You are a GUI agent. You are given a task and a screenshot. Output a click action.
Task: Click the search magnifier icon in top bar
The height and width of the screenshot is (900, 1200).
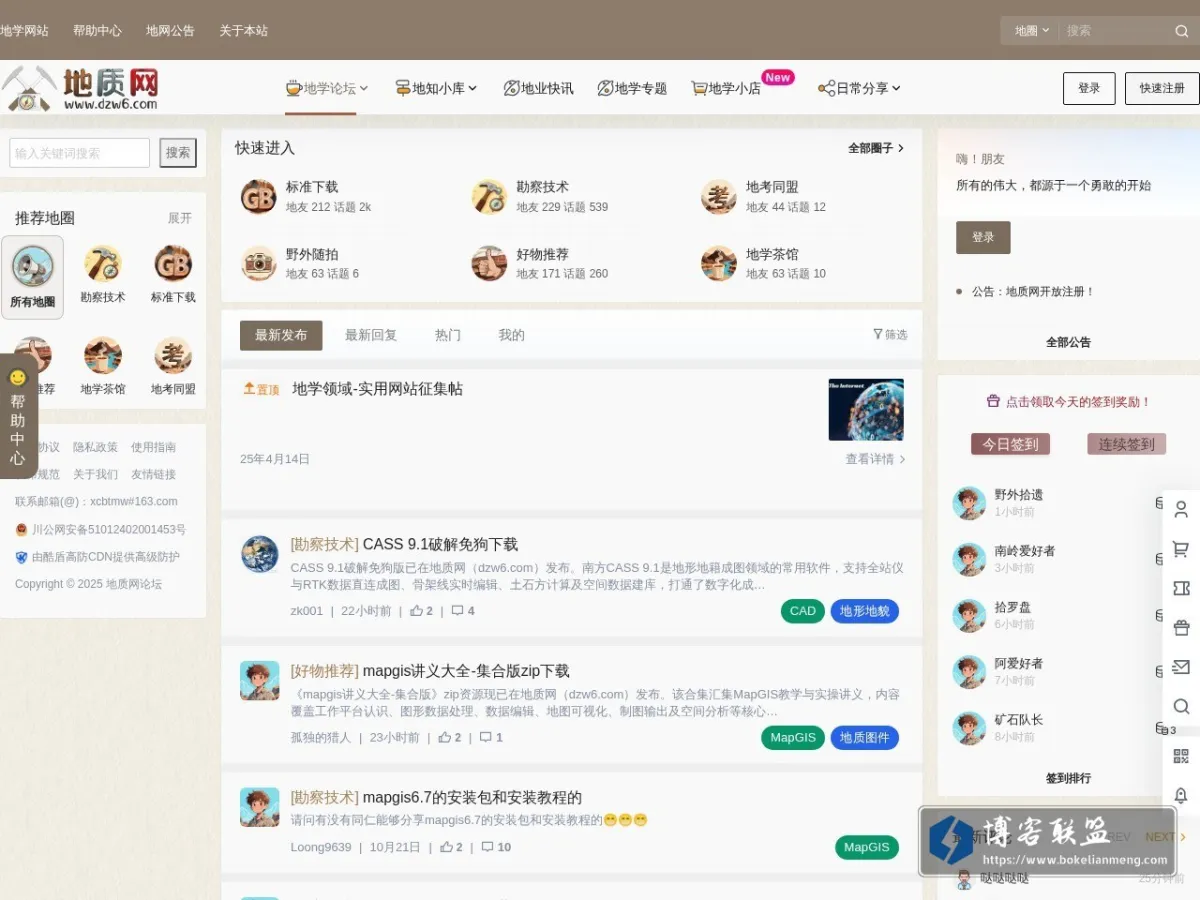point(1181,31)
